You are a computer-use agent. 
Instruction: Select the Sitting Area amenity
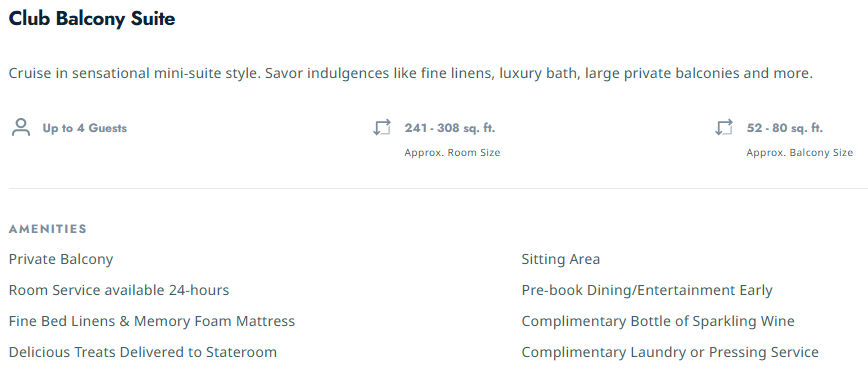[x=561, y=259]
